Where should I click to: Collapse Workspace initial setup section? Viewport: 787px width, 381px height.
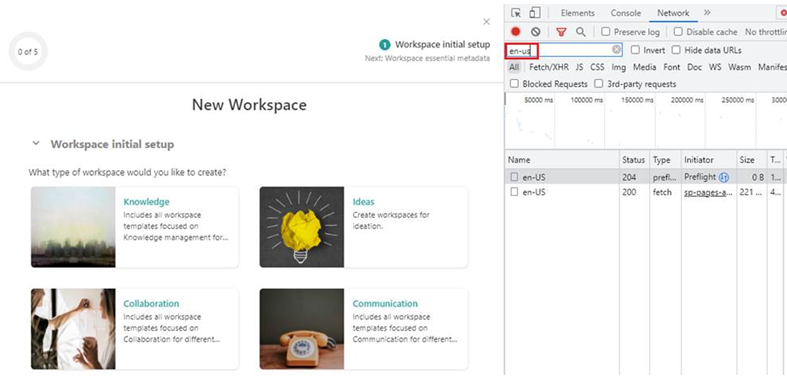click(36, 144)
